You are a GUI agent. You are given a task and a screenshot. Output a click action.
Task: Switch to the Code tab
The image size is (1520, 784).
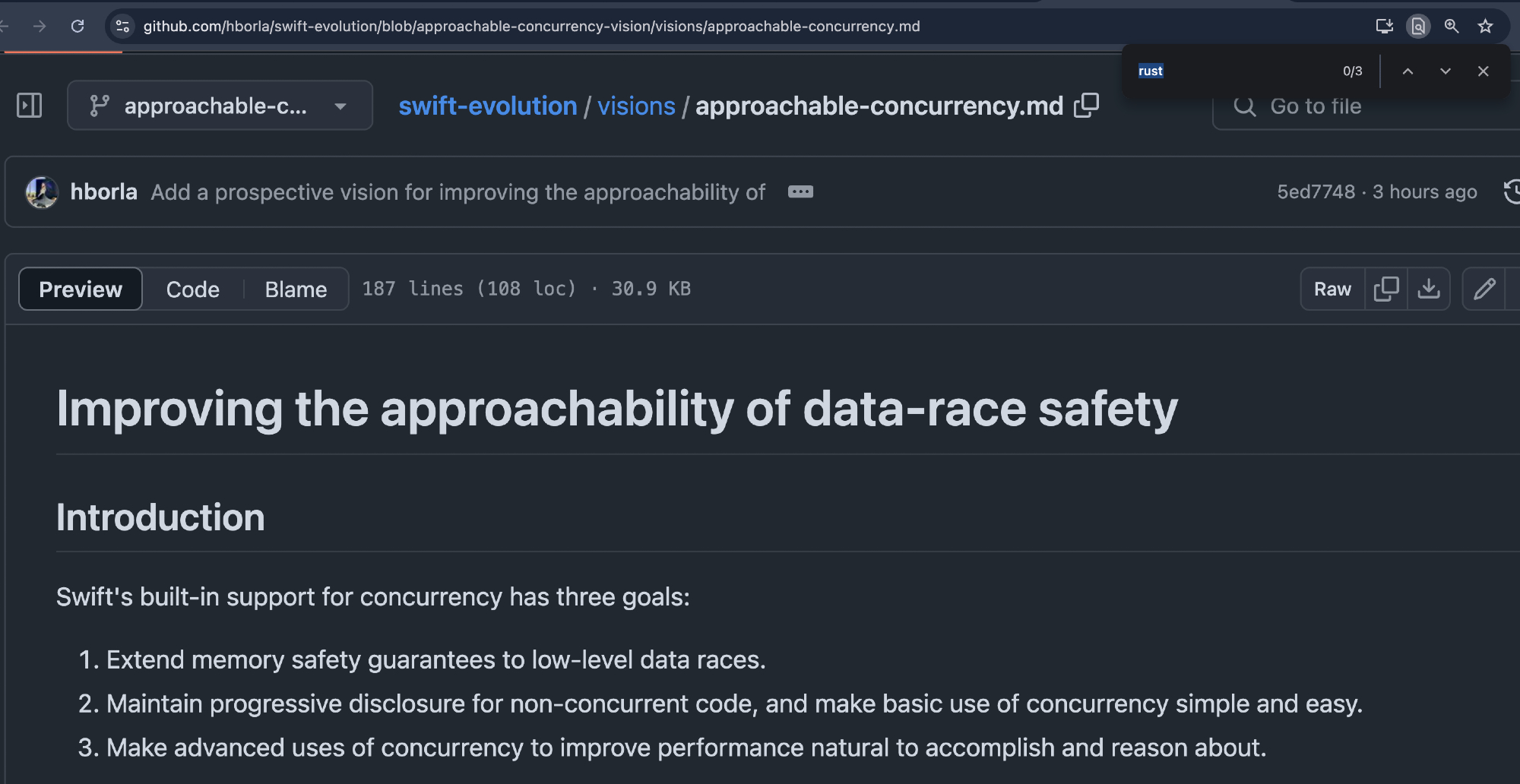click(192, 289)
